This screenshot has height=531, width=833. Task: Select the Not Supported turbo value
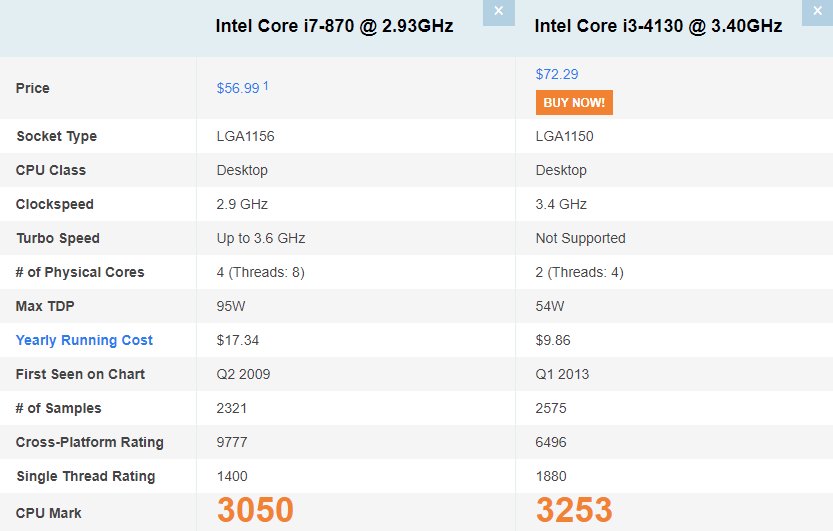(x=580, y=238)
